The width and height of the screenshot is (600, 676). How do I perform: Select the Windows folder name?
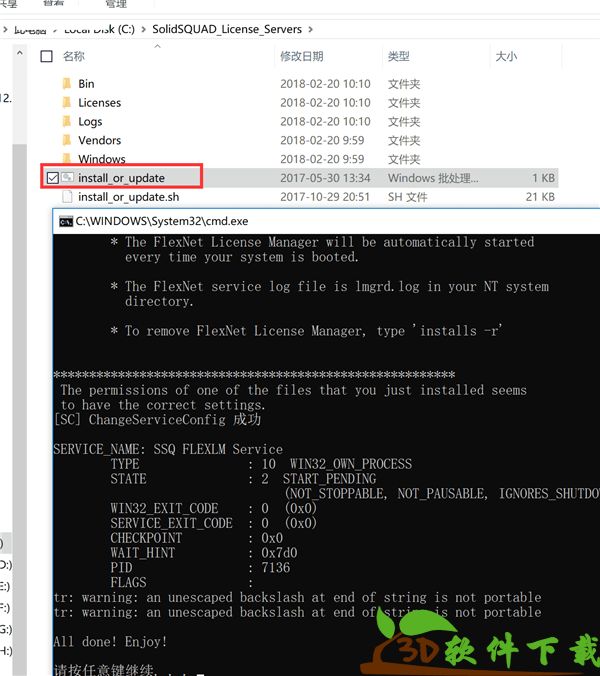(x=102, y=159)
